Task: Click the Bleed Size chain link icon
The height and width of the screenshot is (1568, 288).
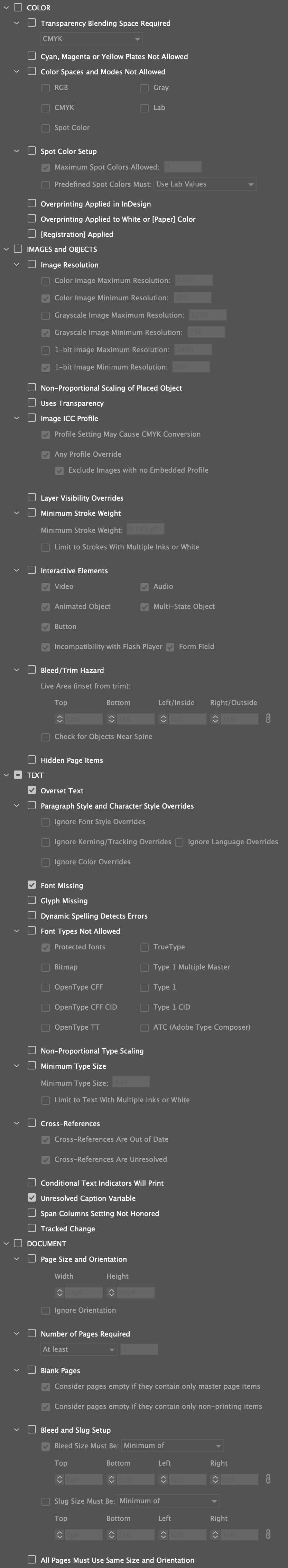Action: point(267,1479)
